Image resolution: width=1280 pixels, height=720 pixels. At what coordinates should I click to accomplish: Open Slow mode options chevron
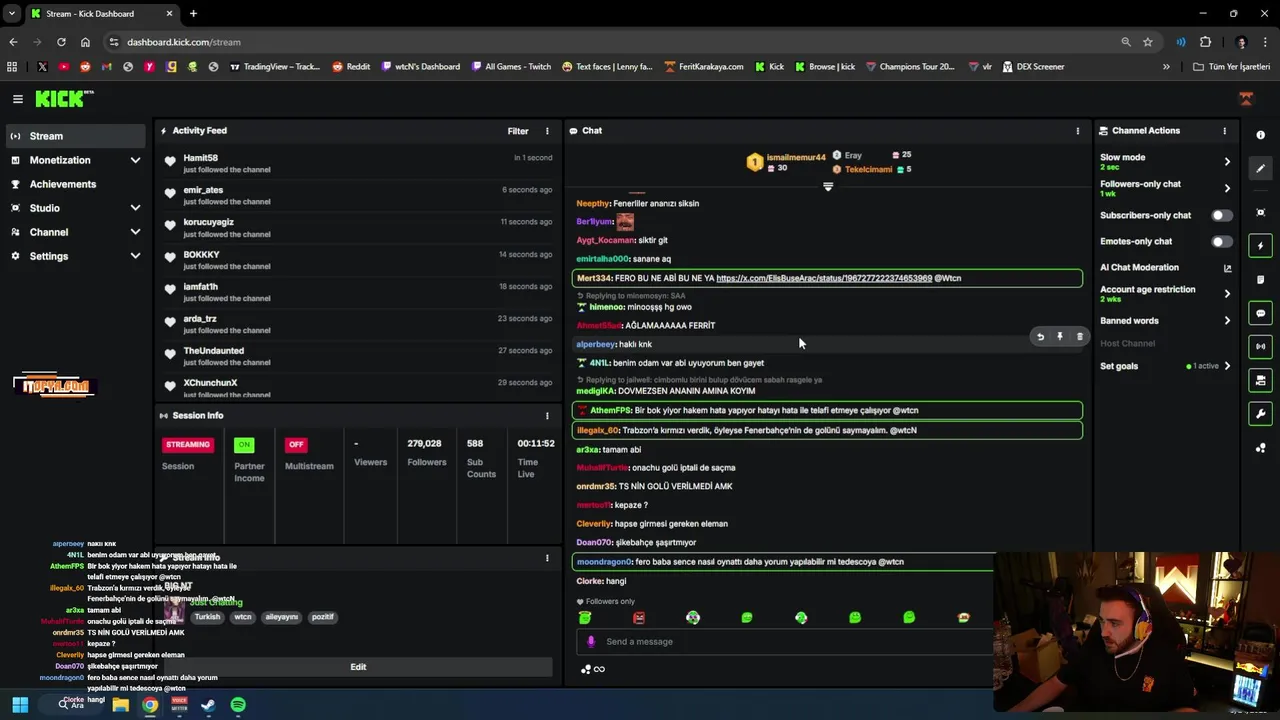coord(1227,162)
